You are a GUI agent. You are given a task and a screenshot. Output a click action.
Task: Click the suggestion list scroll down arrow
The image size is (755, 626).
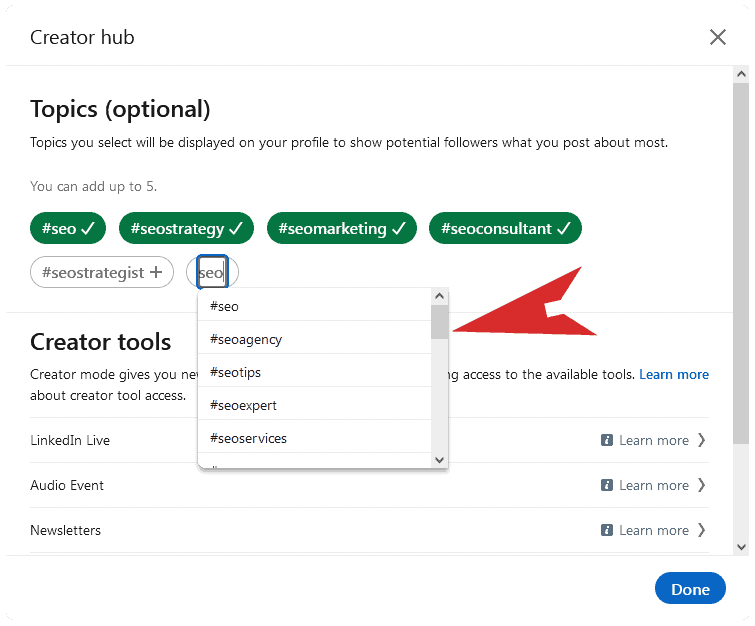pyautogui.click(x=439, y=460)
